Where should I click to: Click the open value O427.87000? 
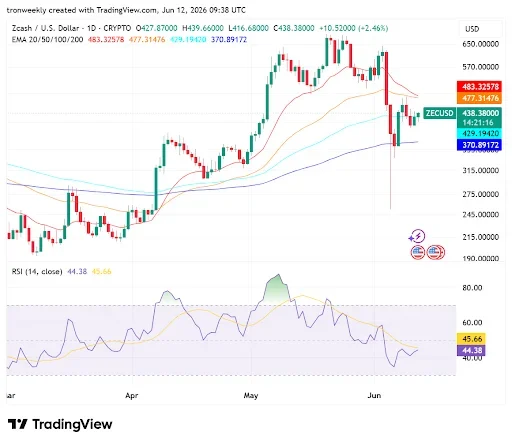(157, 28)
